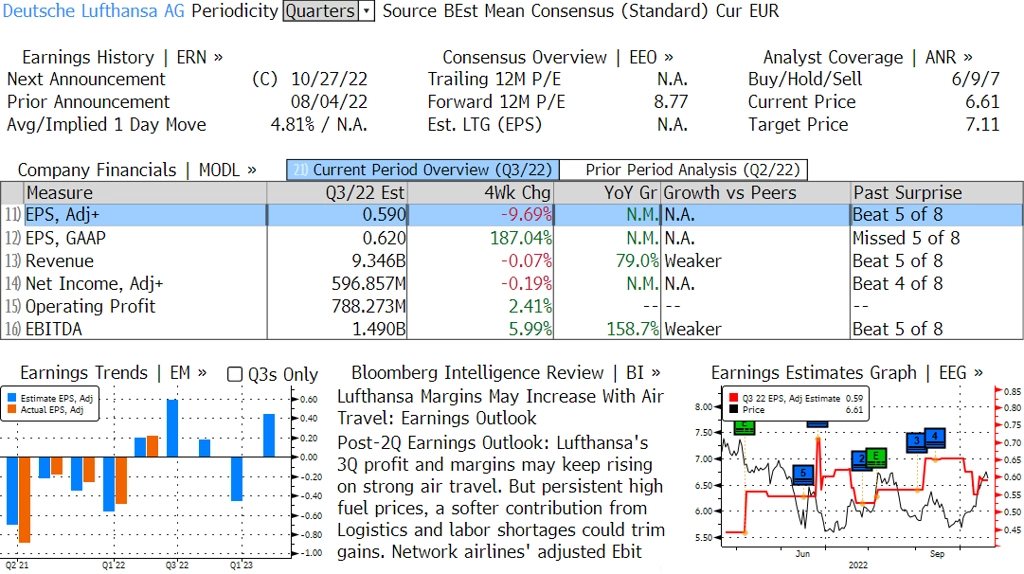
Task: Click green E marker partly under graph legend
Action: pyautogui.click(x=744, y=428)
